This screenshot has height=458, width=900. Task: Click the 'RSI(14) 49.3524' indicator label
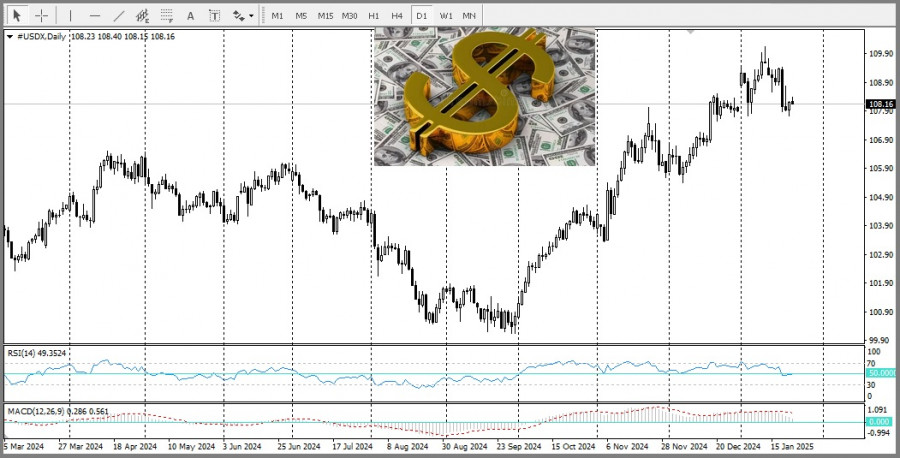[x=37, y=354]
